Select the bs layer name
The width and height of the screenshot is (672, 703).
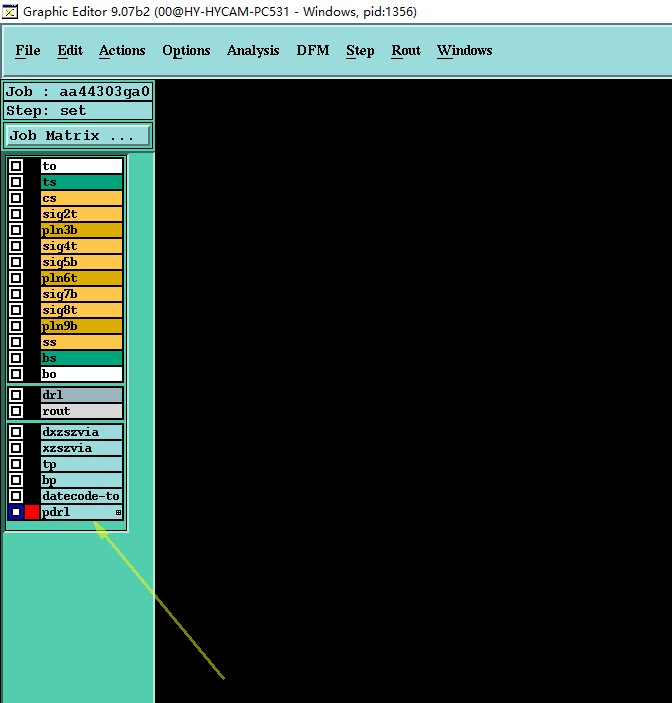(x=82, y=358)
